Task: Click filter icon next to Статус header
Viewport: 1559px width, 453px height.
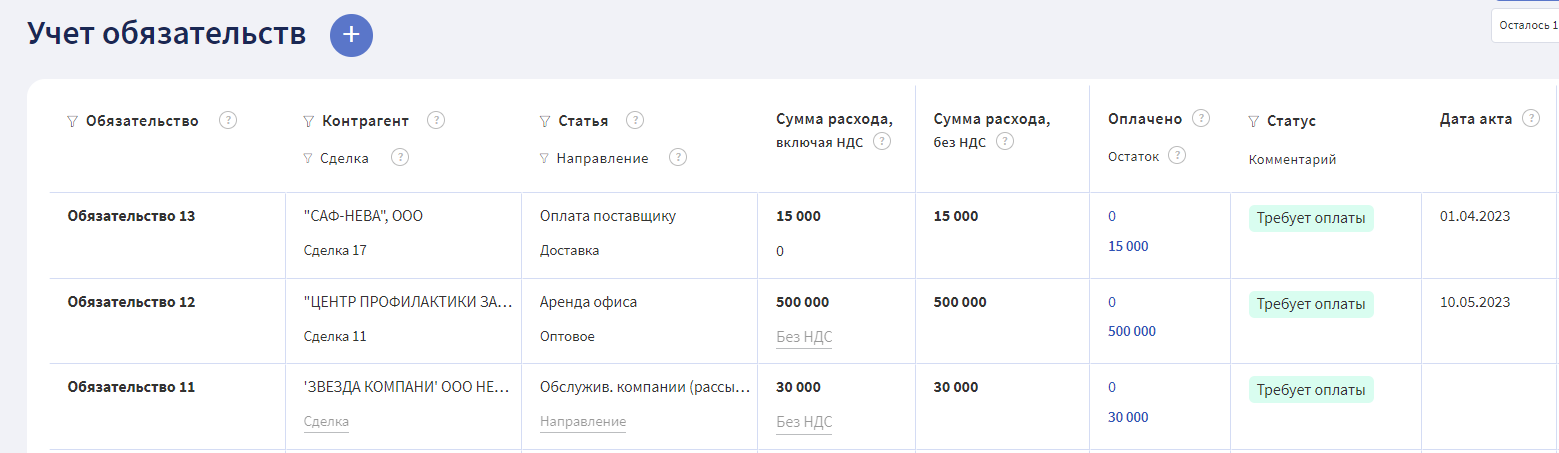Action: click(1254, 121)
